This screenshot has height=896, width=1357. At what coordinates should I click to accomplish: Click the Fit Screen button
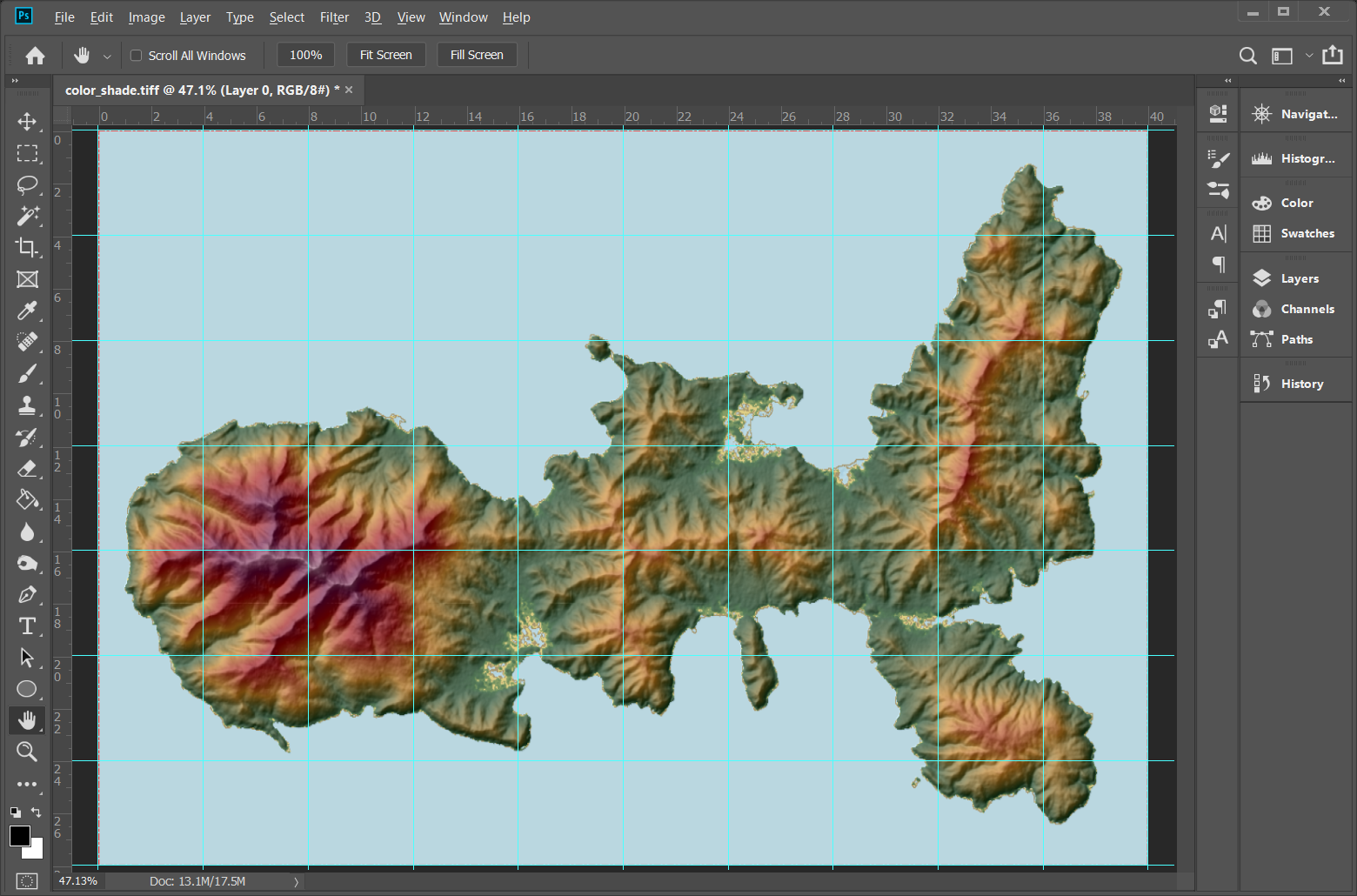coord(386,55)
